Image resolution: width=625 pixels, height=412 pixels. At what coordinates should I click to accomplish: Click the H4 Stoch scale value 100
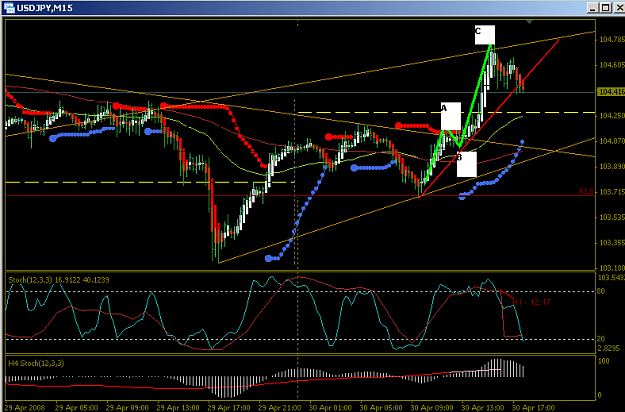(x=604, y=361)
